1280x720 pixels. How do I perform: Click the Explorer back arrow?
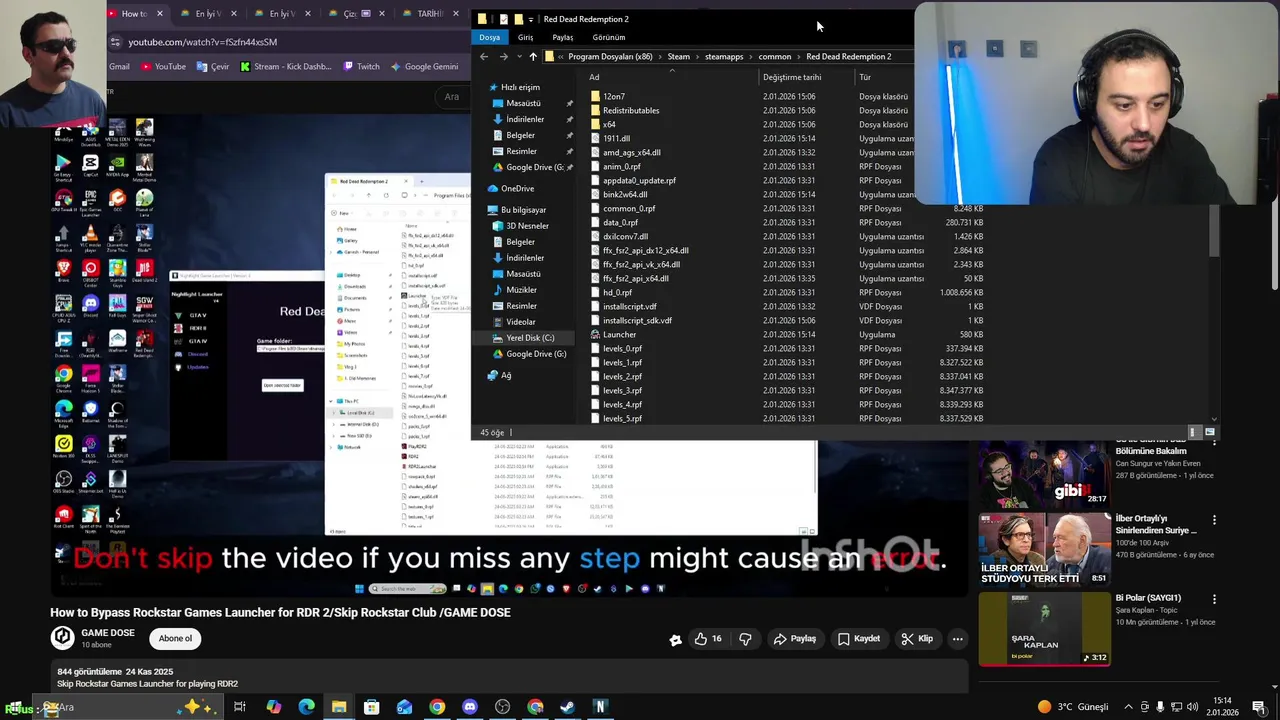[484, 57]
